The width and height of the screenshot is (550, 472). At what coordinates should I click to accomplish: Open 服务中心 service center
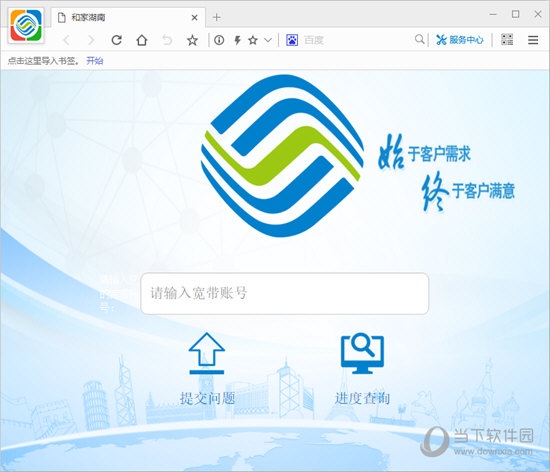click(460, 40)
